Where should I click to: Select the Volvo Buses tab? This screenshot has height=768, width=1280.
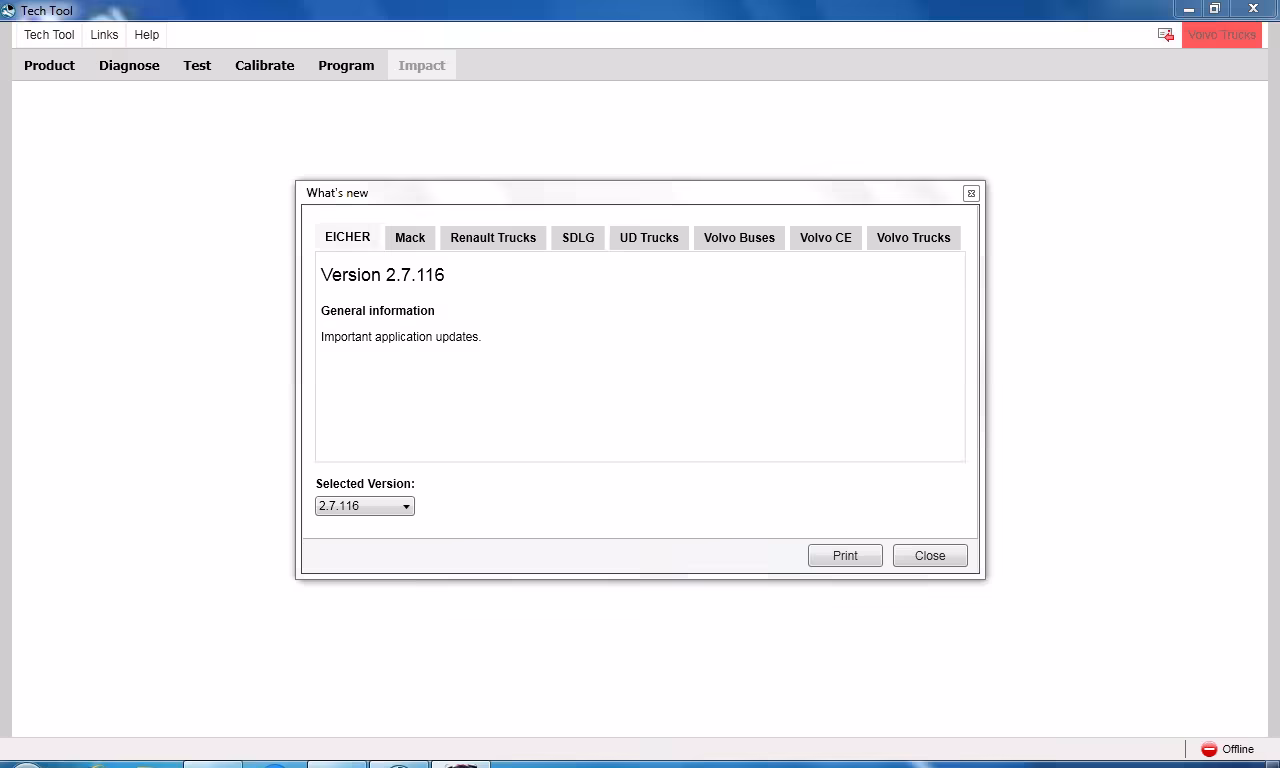[x=739, y=238]
